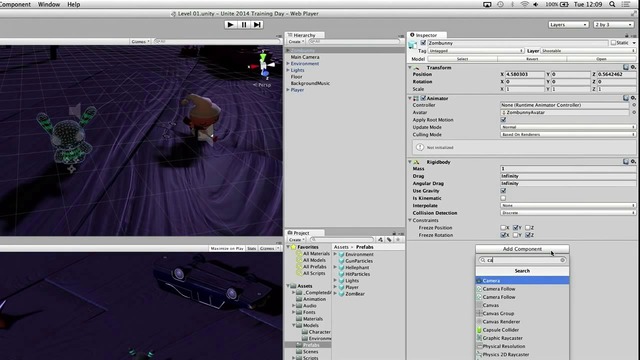Select the Inspector tab

click(426, 35)
